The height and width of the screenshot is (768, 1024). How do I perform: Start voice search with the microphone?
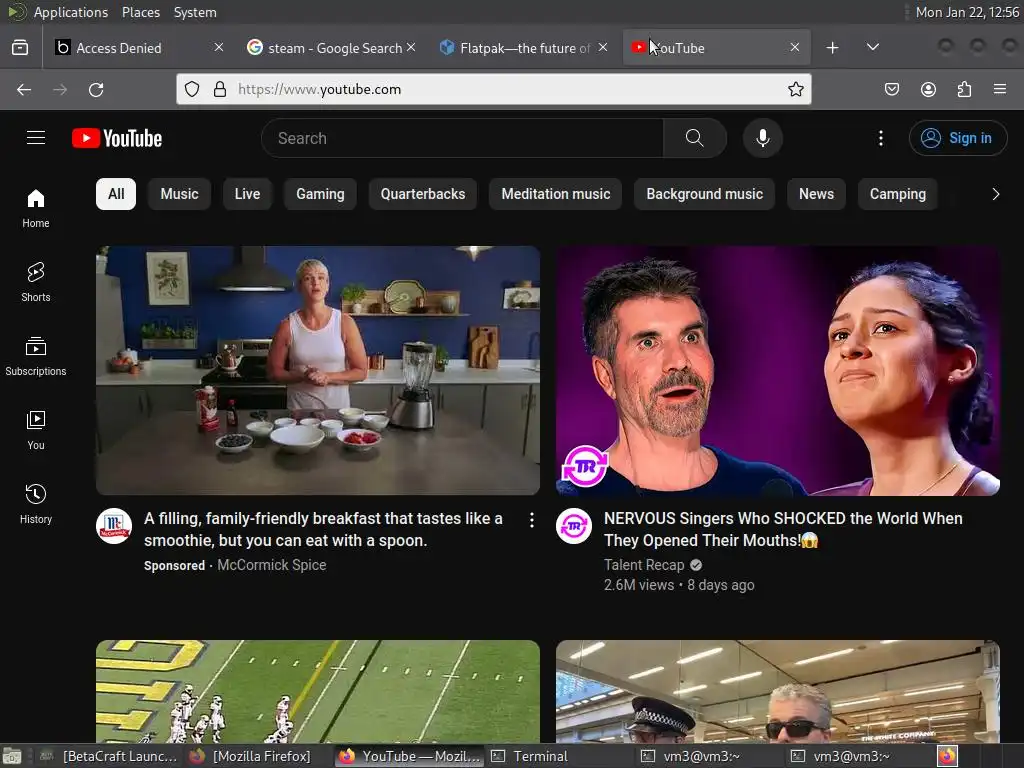pyautogui.click(x=762, y=138)
